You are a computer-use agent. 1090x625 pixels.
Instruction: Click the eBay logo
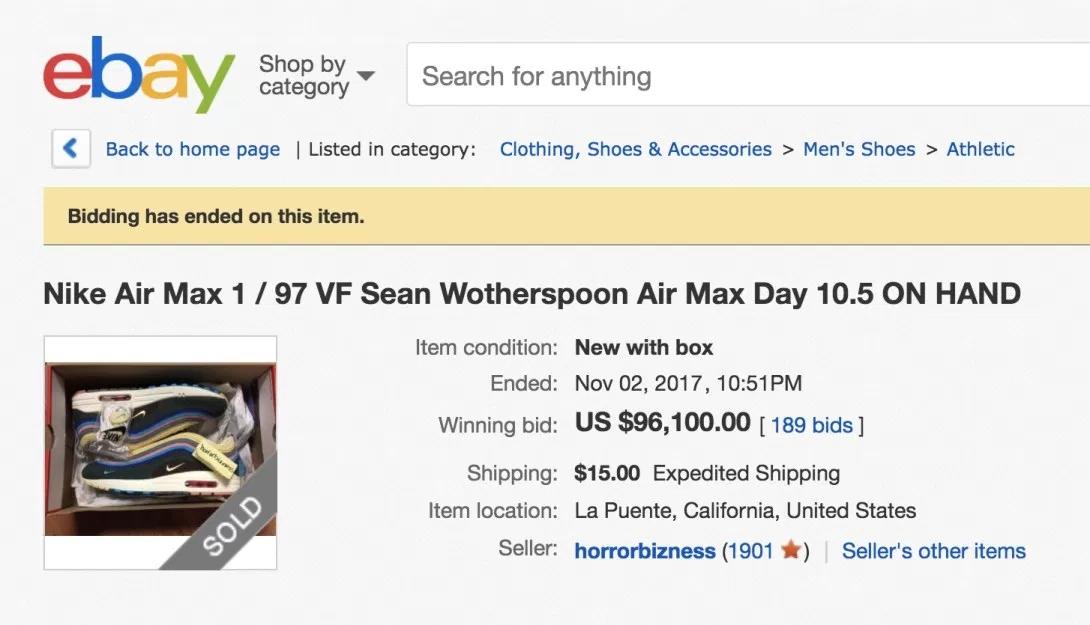click(138, 76)
